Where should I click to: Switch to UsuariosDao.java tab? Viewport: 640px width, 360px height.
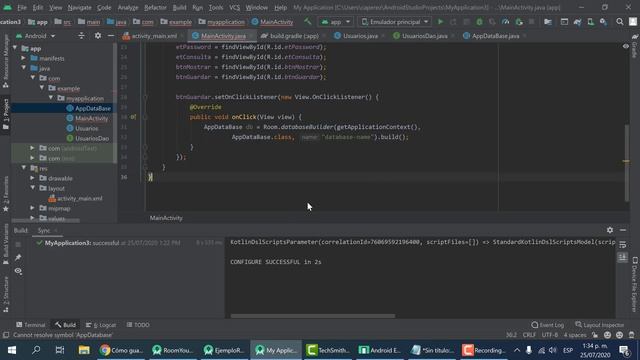(424, 36)
